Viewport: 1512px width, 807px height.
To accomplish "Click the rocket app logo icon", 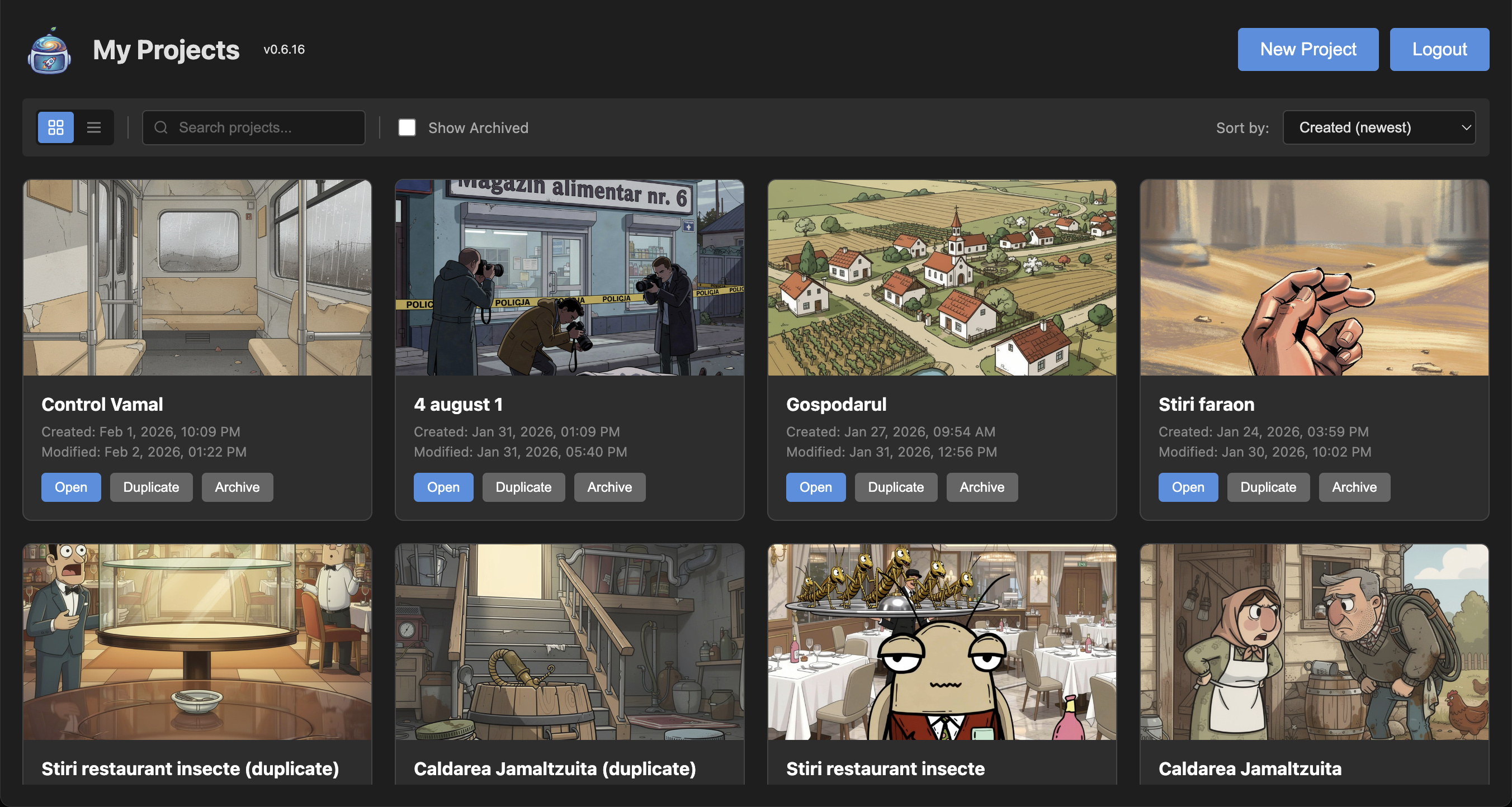I will [x=49, y=50].
